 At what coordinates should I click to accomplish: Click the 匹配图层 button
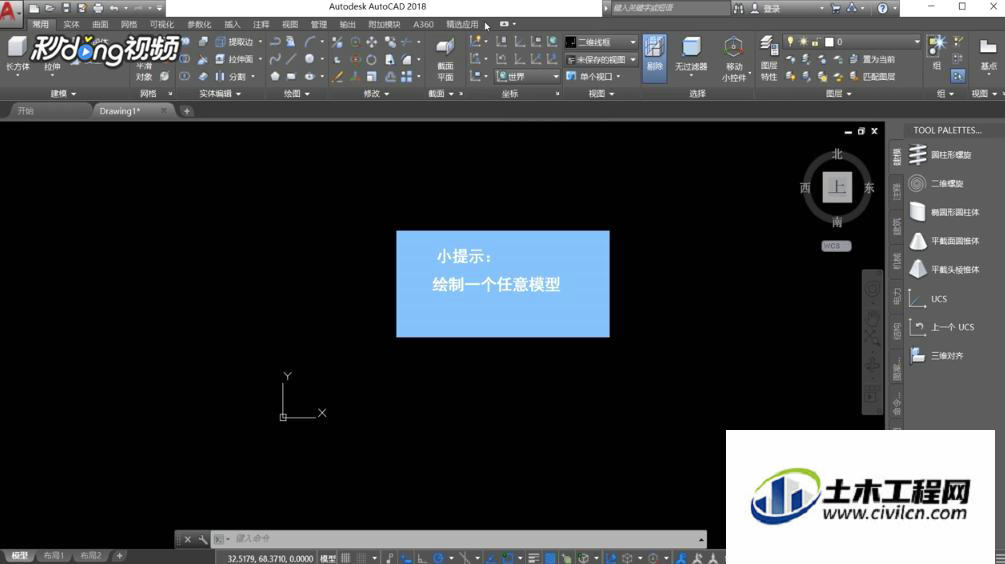tap(872, 76)
